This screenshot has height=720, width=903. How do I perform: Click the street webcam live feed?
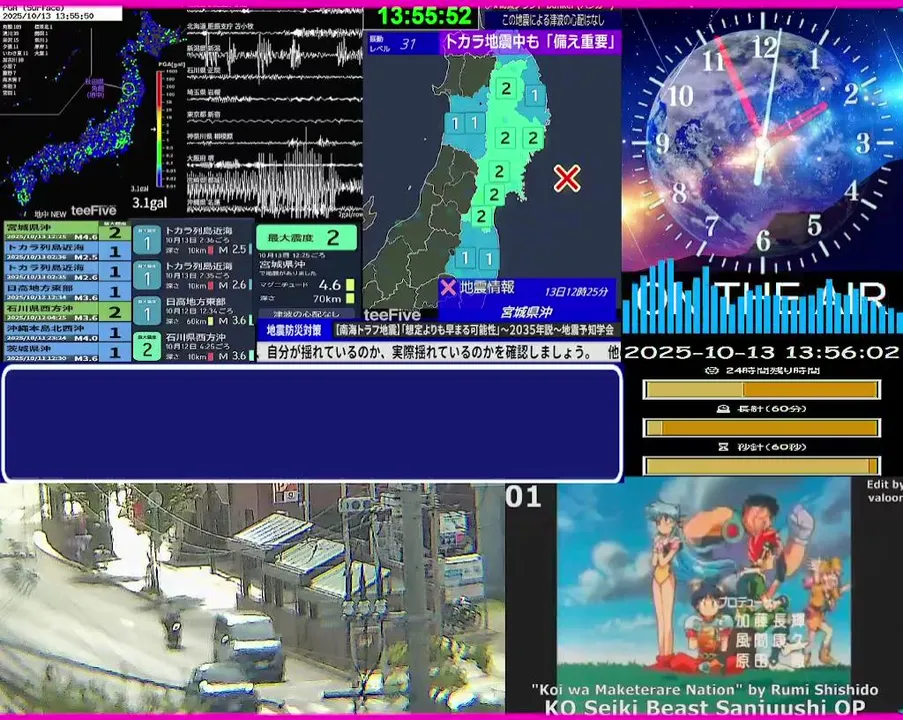pos(252,599)
